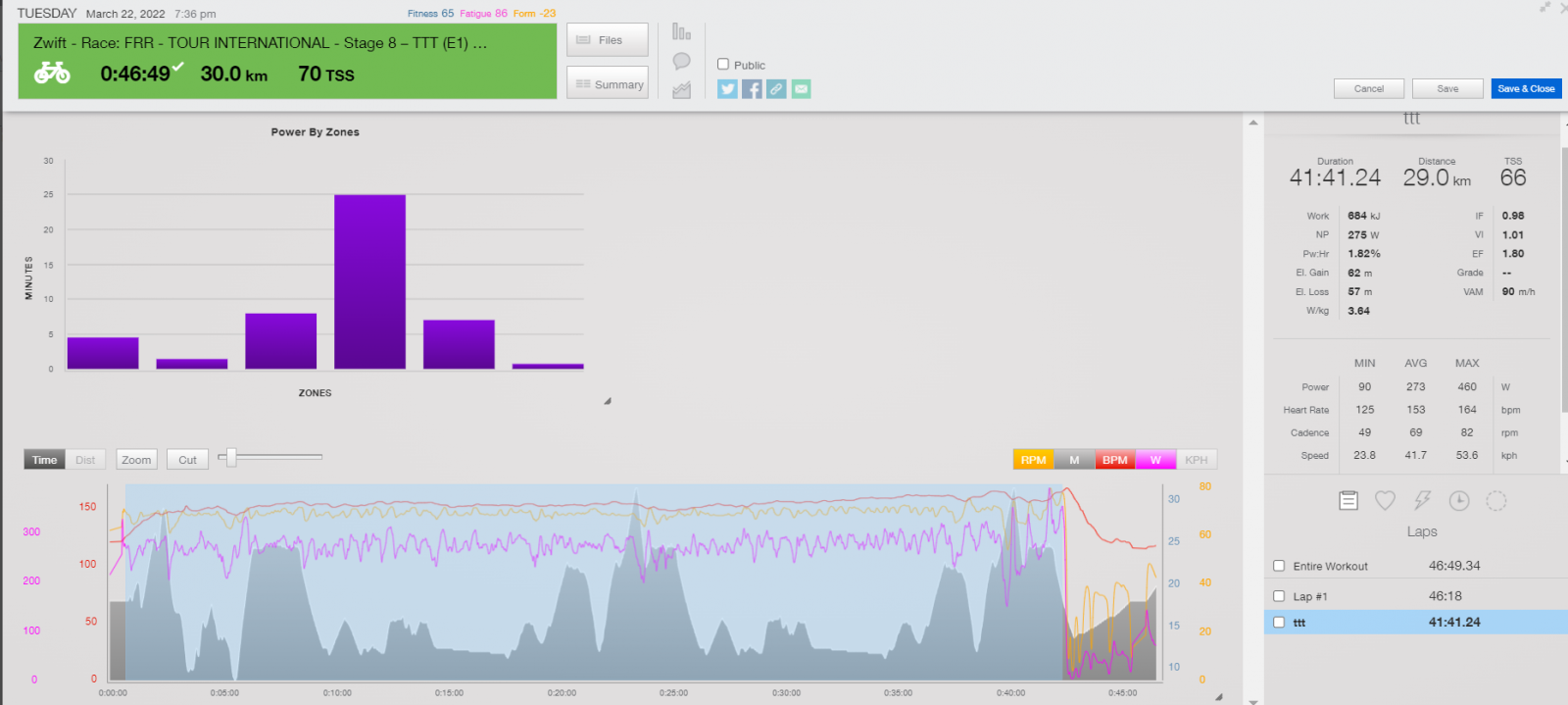Screen dimensions: 1568x705
Task: Open the comments speech bubble icon
Action: 681,62
